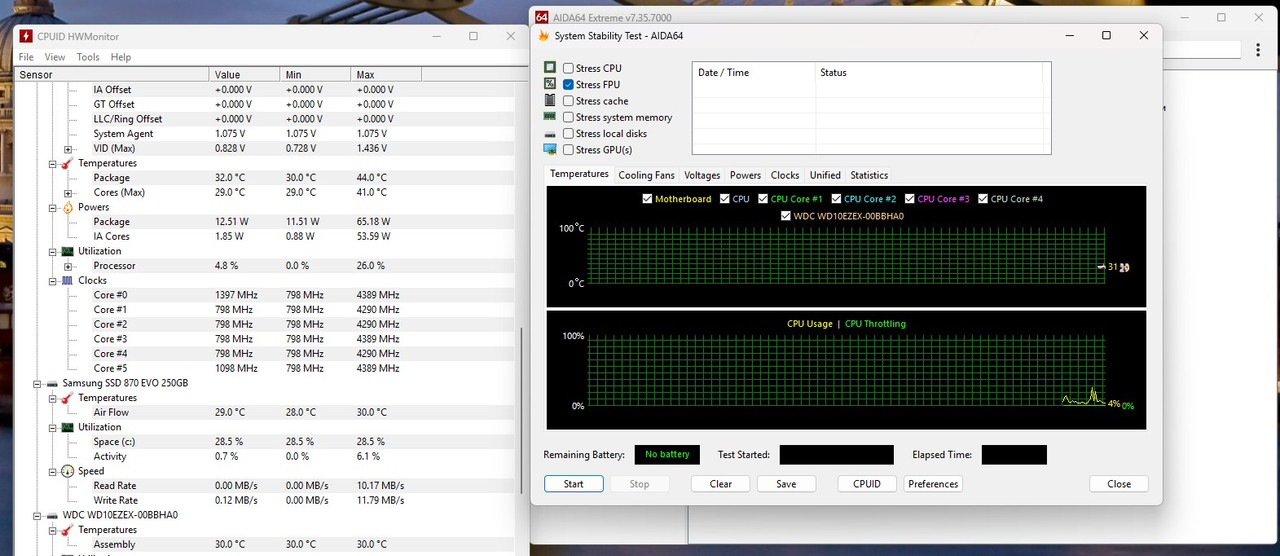
Task: Click the cache chip icon beside Stress cache
Action: coord(550,100)
